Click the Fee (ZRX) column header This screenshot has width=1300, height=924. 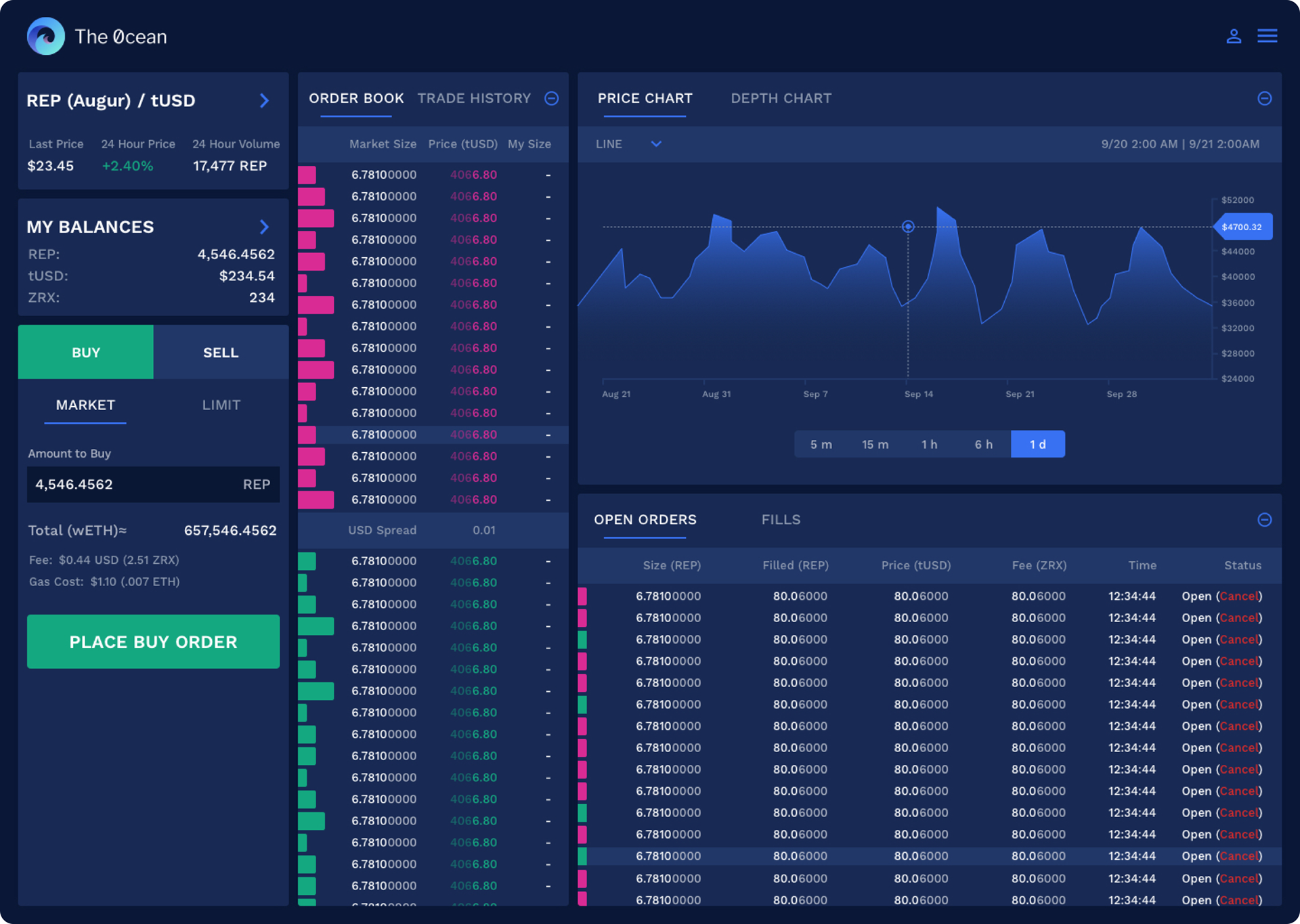(1039, 565)
